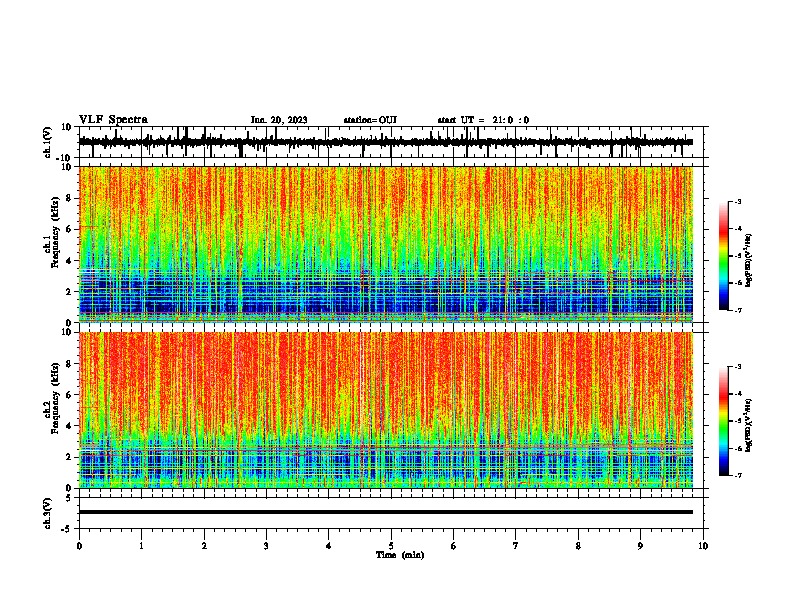Click the "5" tick on ch.3(V) axis
The height and width of the screenshot is (612, 792).
point(69,497)
